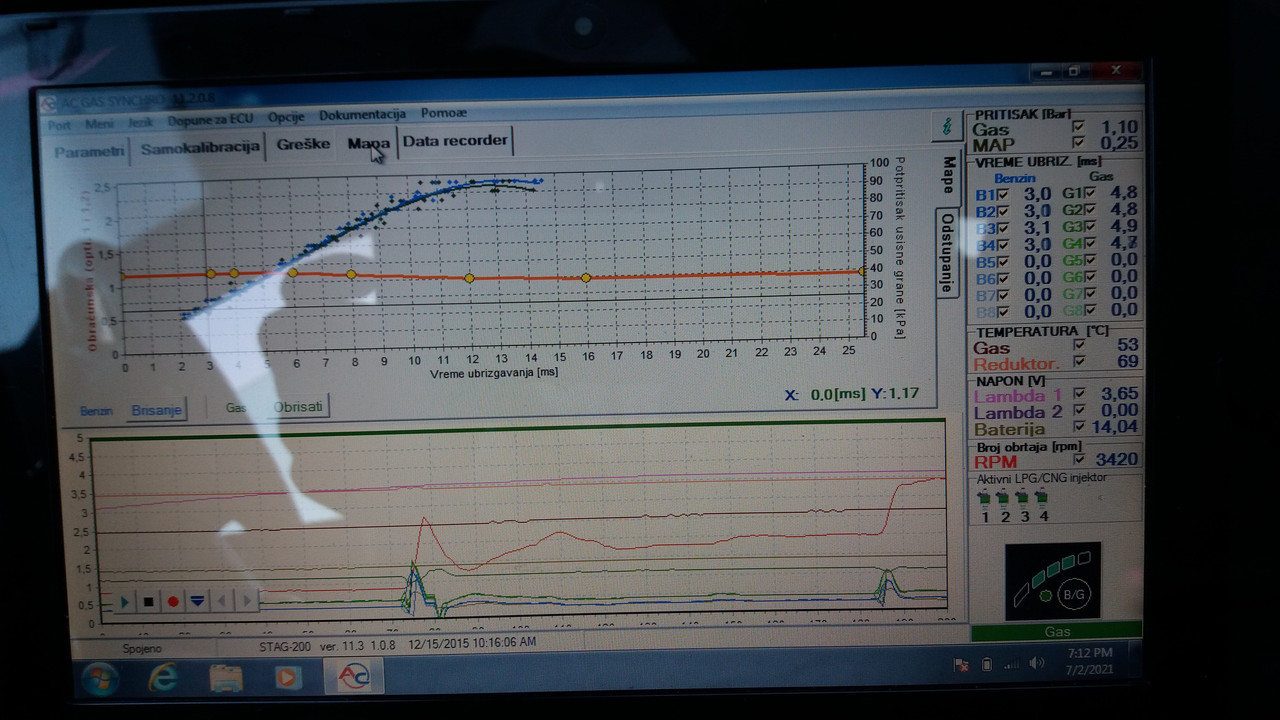1280x720 pixels.
Task: Toggle the Lambda 1 voltage checkbox
Action: 1078,394
